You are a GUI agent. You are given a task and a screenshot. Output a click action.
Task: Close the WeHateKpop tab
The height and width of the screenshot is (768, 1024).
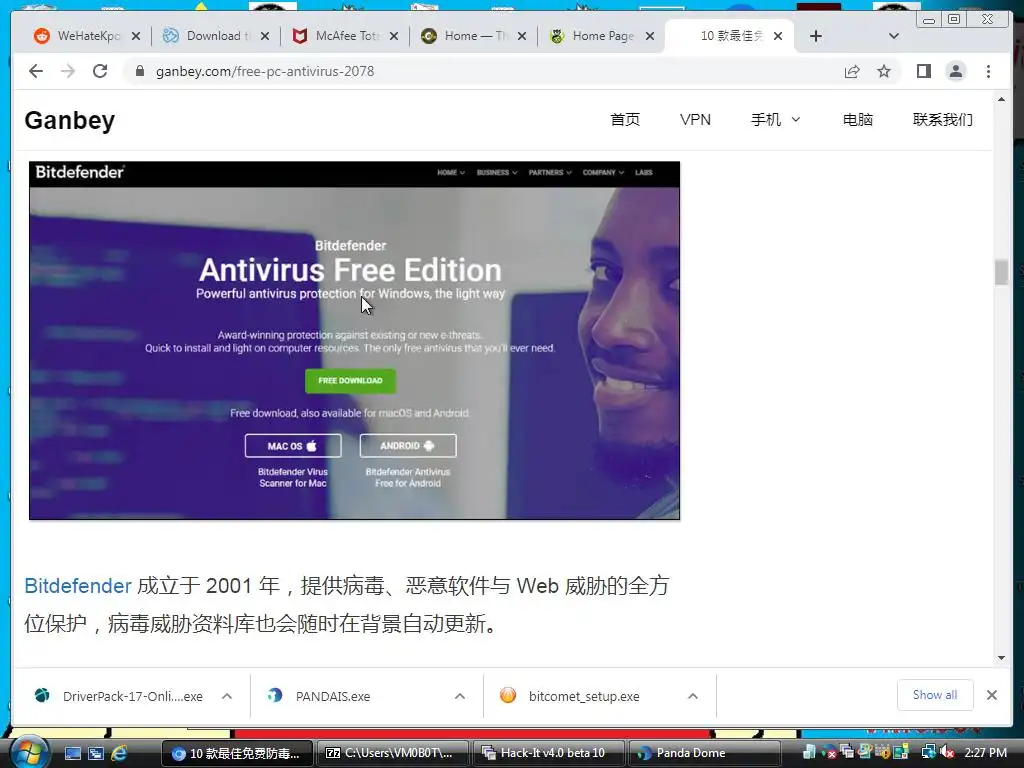coord(136,37)
